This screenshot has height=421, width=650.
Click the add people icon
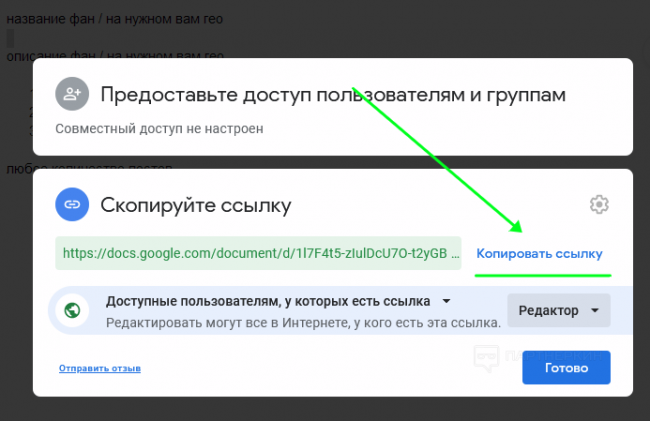(x=72, y=94)
